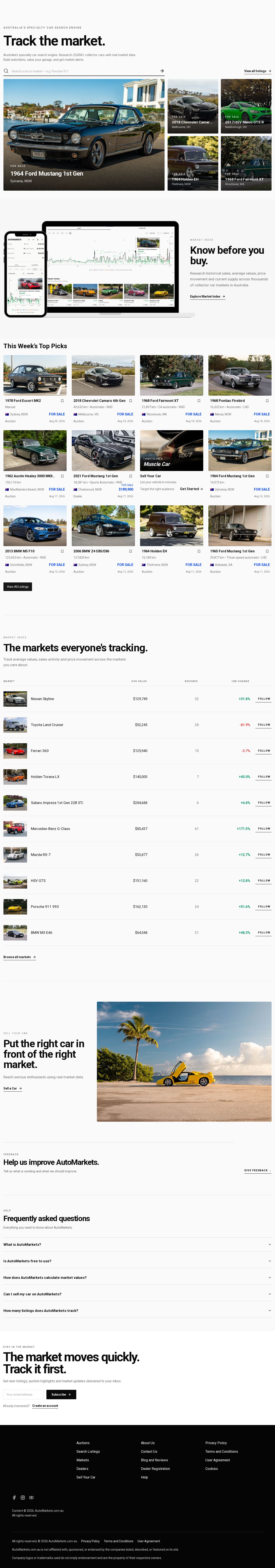Click the 'Sell a Car' link
275x1568 pixels.
click(13, 1088)
